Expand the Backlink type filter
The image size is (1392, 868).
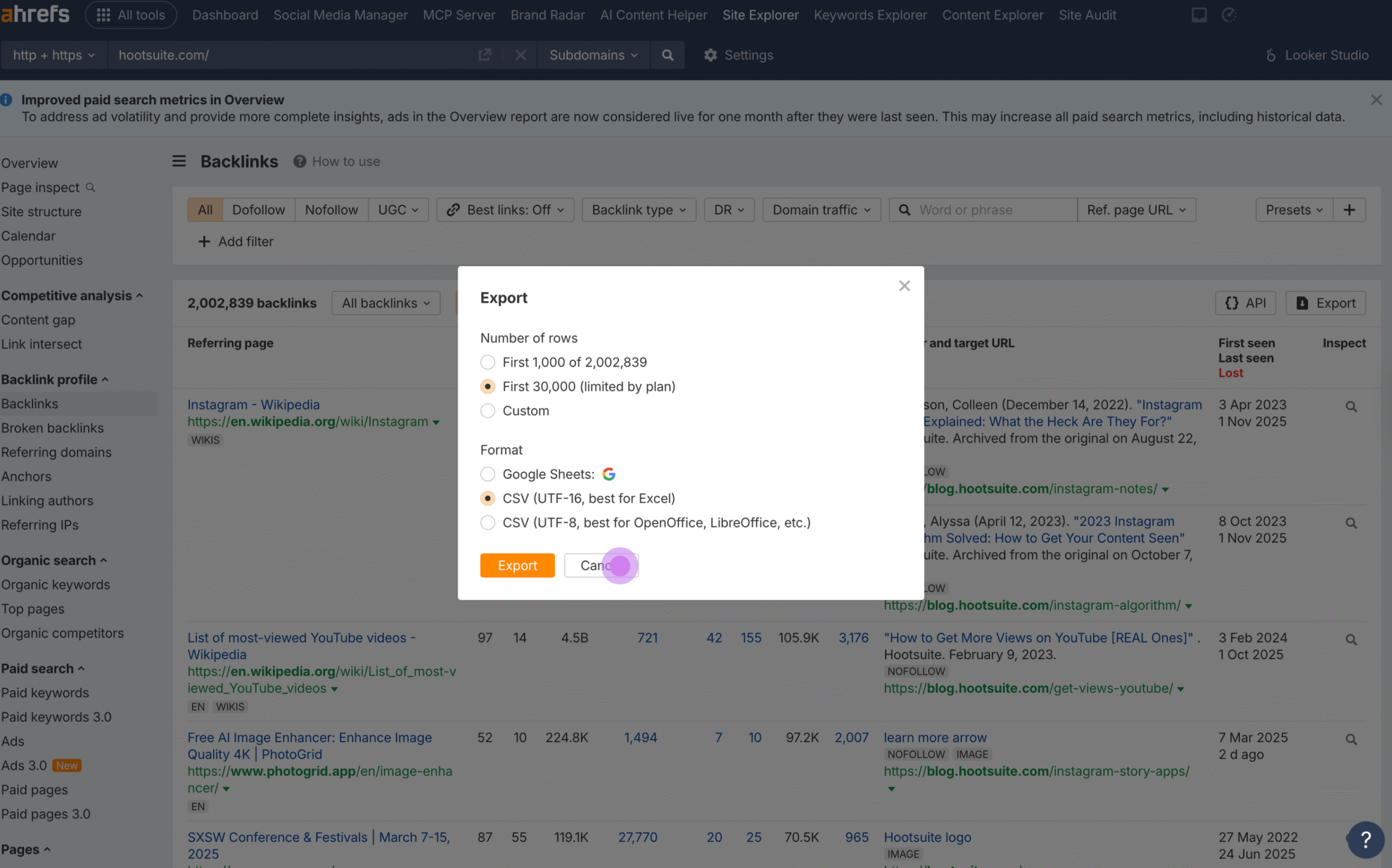point(638,210)
